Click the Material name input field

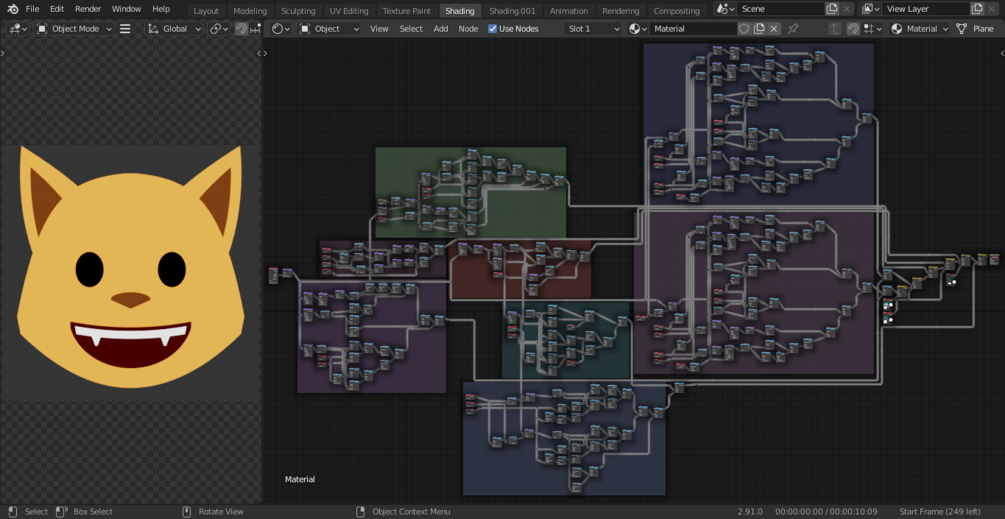point(693,29)
